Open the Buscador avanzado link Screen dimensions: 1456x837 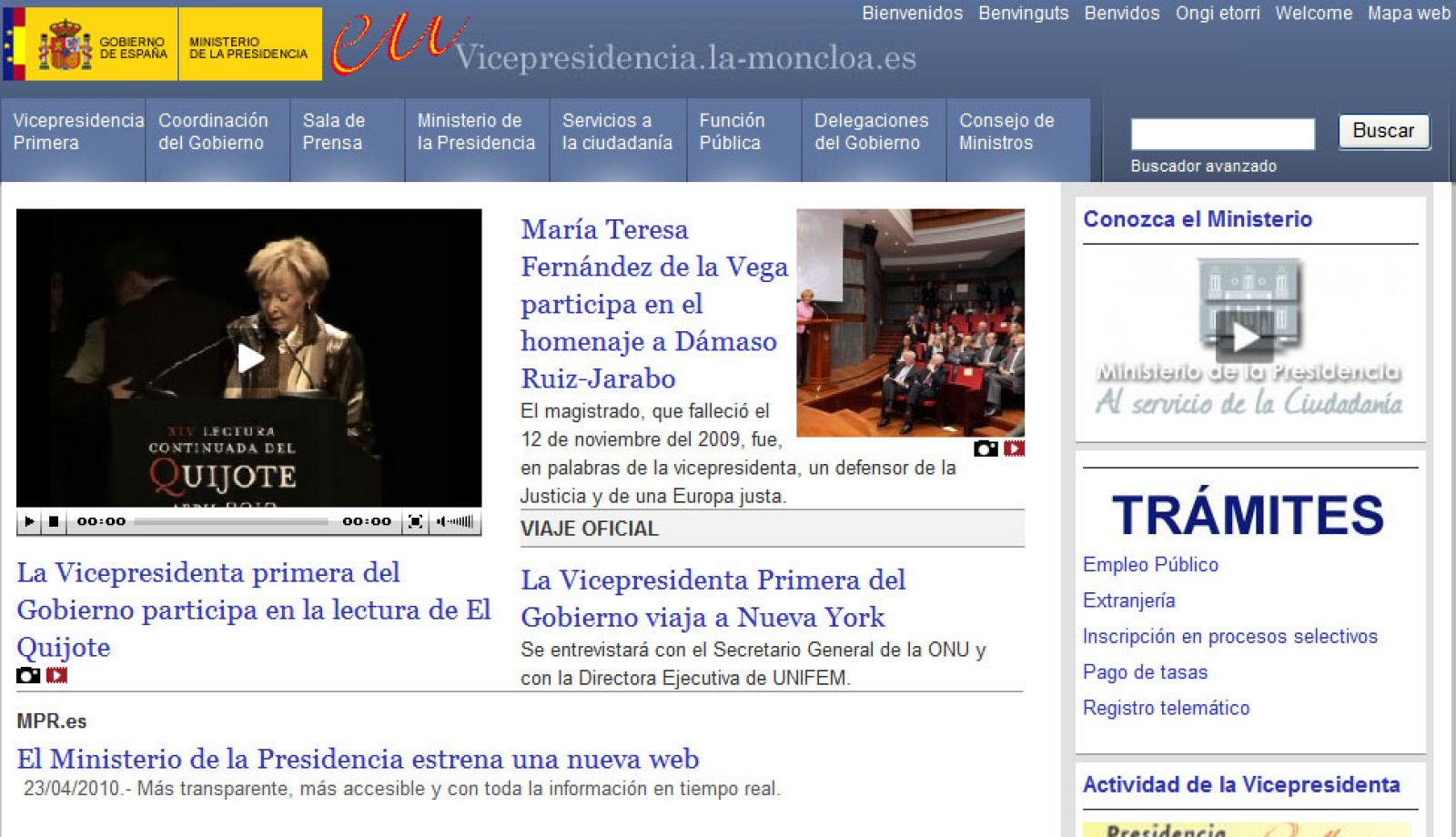click(x=1202, y=166)
